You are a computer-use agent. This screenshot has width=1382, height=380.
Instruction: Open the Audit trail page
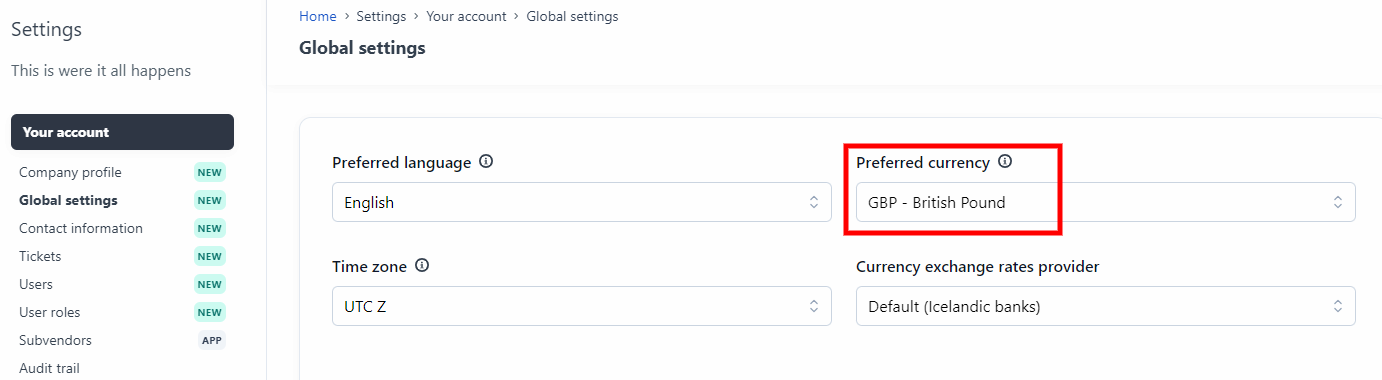[49, 368]
